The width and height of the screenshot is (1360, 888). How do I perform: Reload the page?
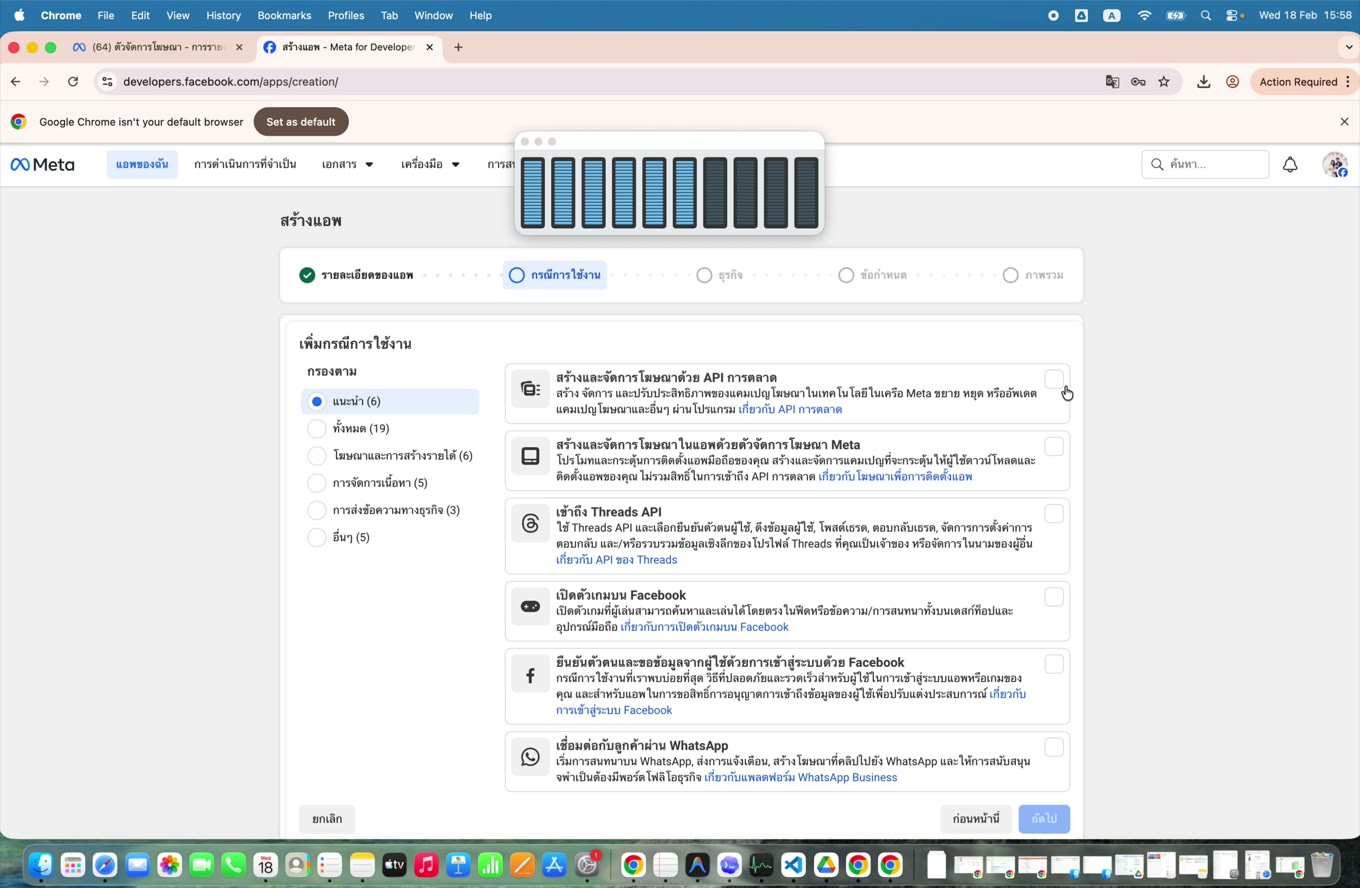click(73, 82)
